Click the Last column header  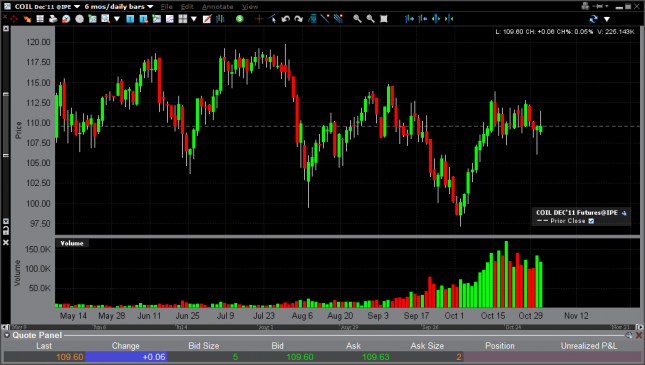point(44,346)
